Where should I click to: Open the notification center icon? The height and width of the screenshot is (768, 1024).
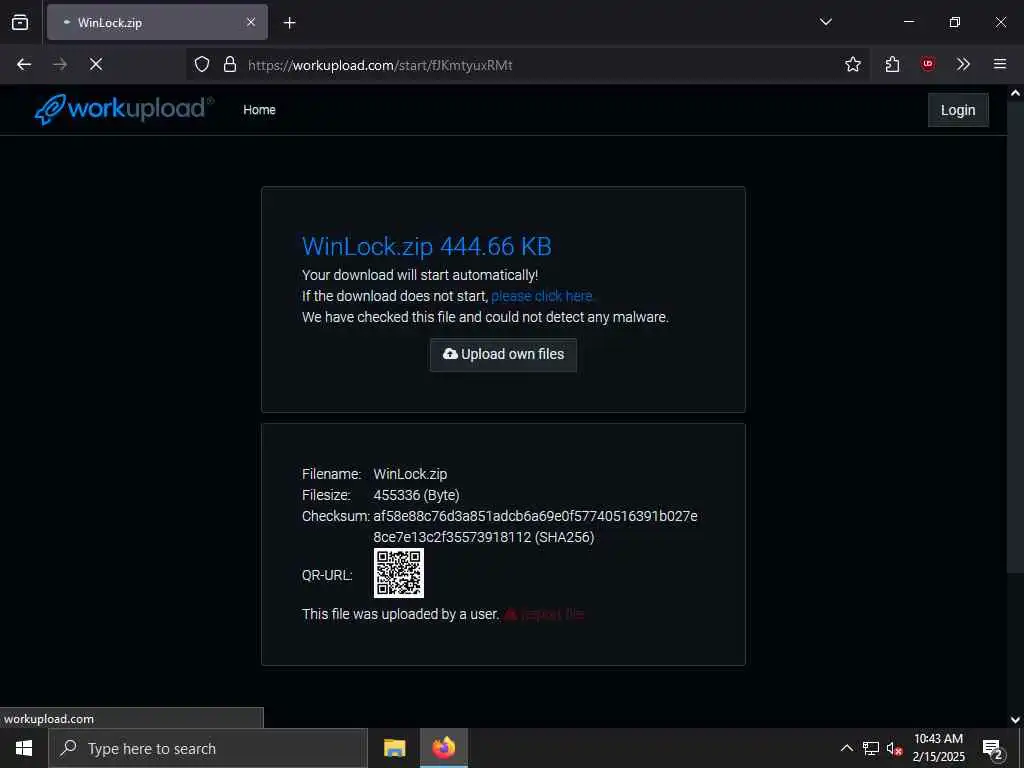[993, 749]
